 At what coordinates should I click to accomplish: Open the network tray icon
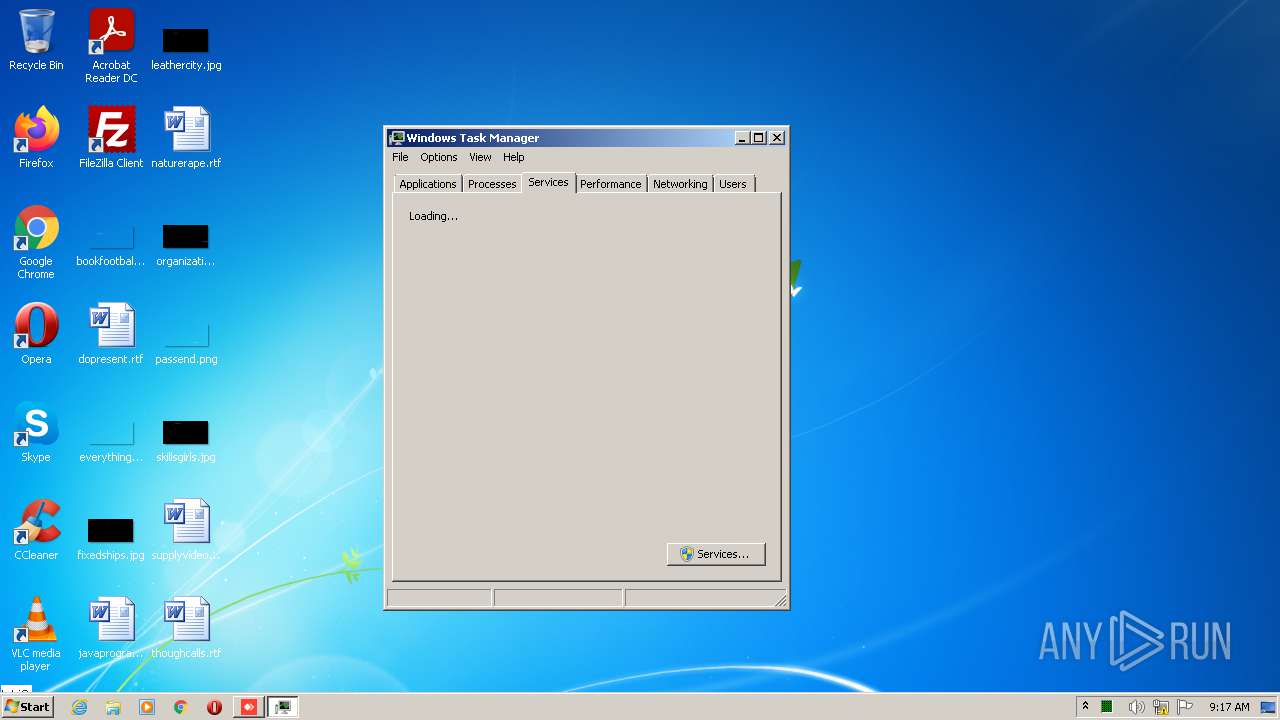click(x=1161, y=707)
